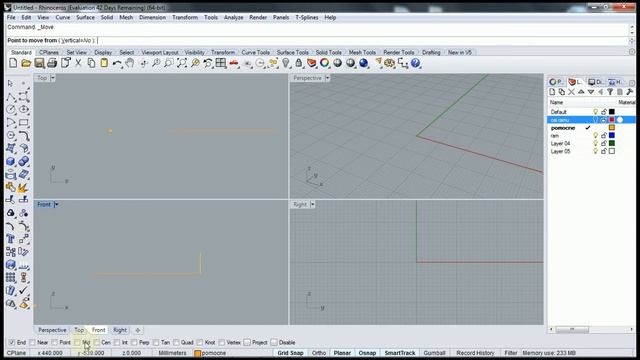This screenshot has width=640, height=360.
Task: Click the Print icon in toolbar
Action: [52, 63]
